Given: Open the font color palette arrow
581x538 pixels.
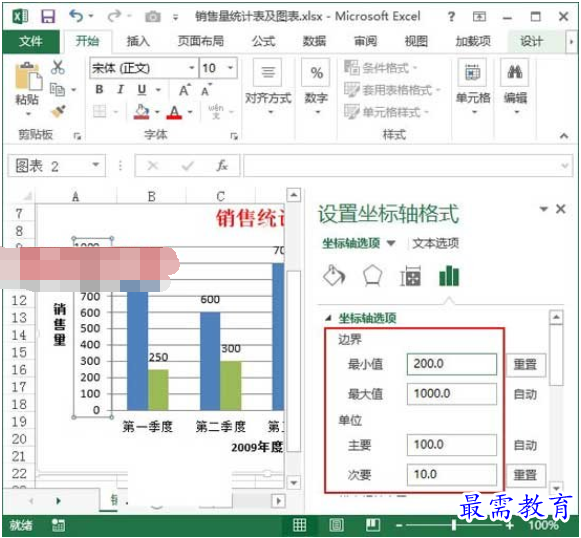Looking at the screenshot, I should [190, 112].
